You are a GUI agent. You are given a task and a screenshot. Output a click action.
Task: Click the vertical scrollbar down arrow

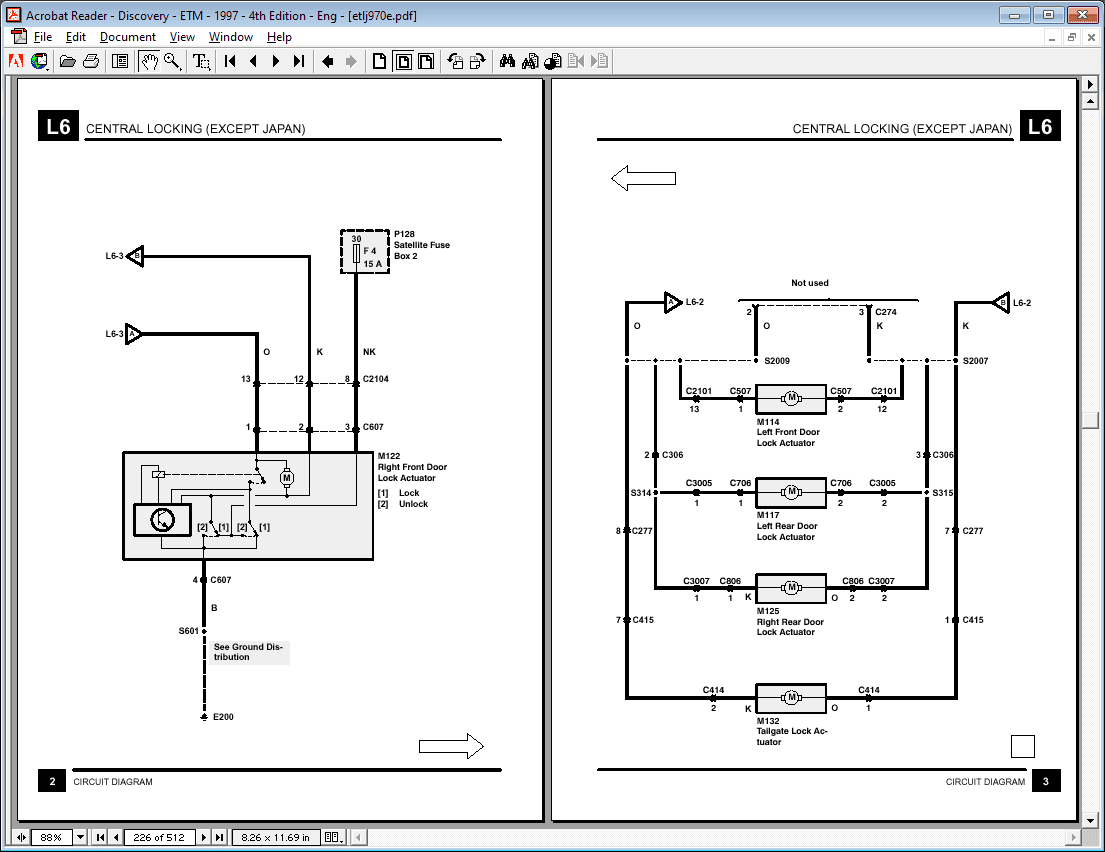[1090, 820]
